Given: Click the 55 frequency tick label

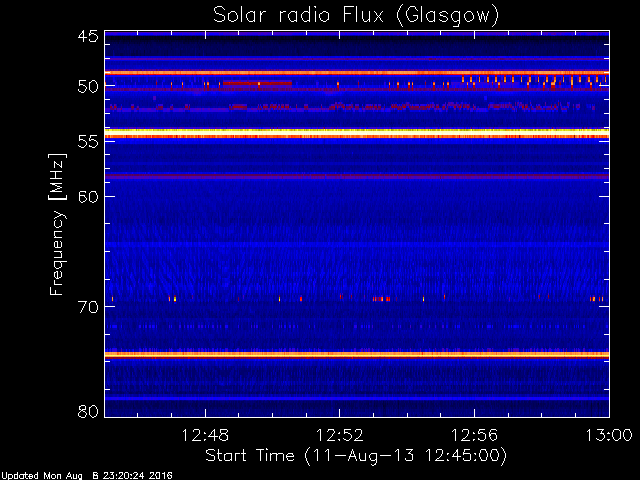Looking at the screenshot, I should tap(88, 142).
